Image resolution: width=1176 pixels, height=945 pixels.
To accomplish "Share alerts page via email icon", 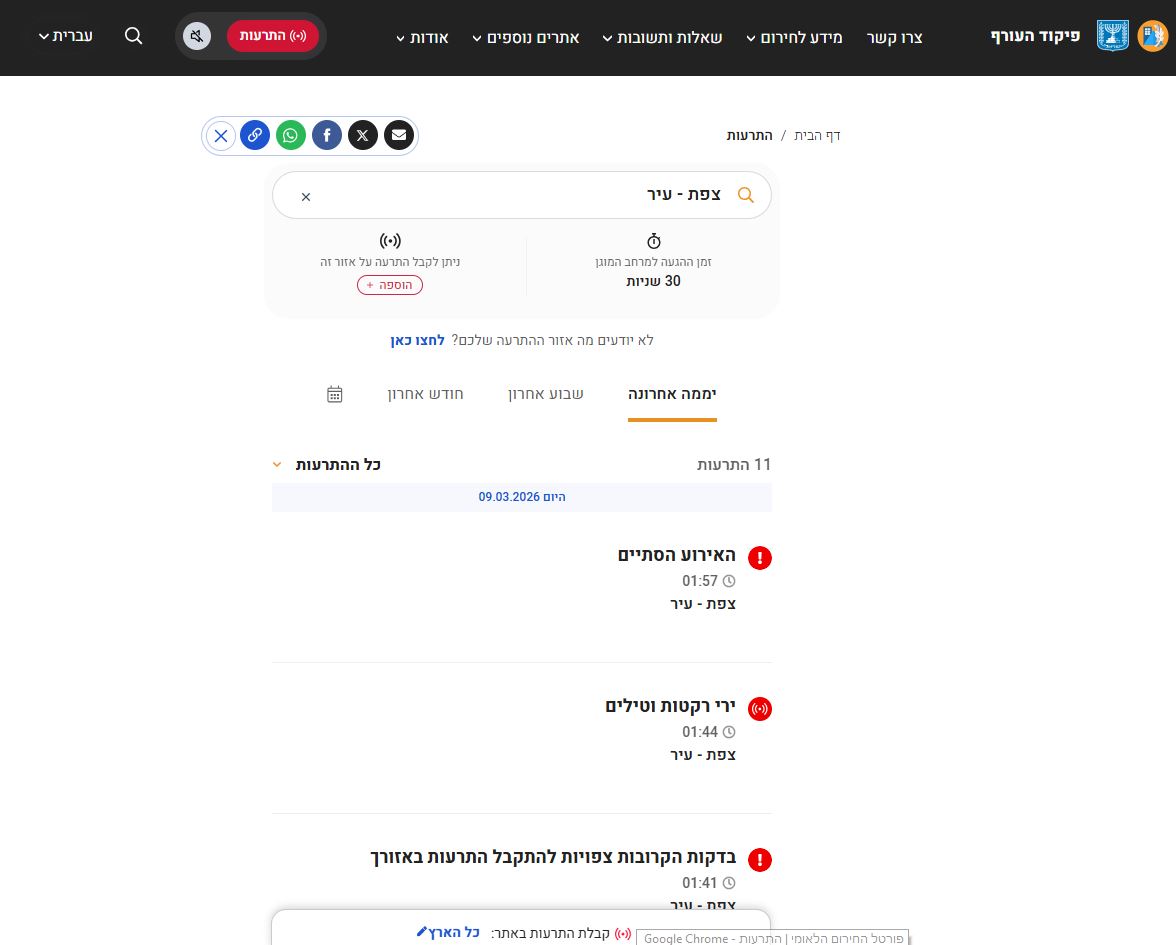I will tap(399, 135).
